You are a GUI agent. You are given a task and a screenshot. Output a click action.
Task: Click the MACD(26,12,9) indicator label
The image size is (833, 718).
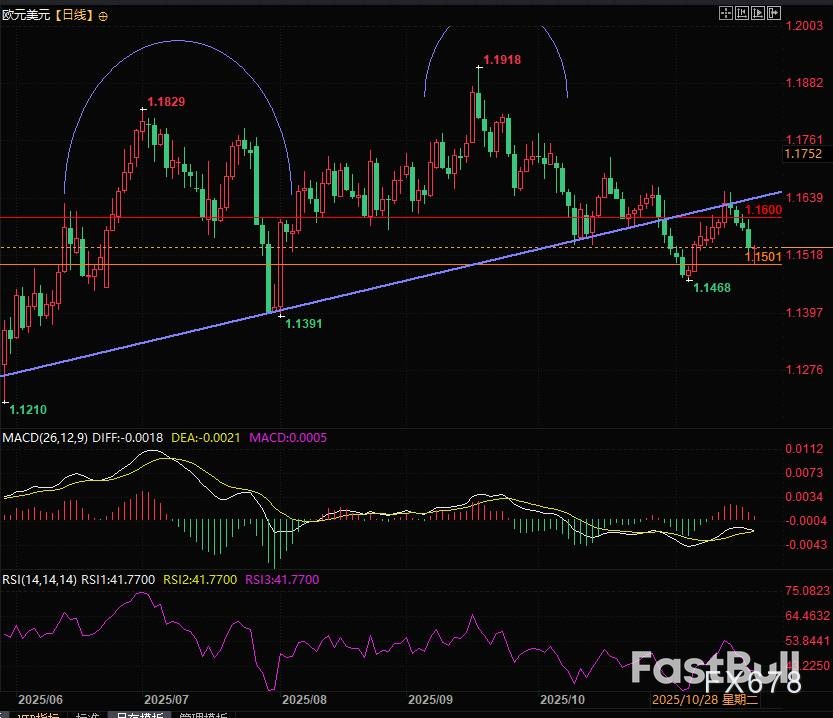[48, 438]
